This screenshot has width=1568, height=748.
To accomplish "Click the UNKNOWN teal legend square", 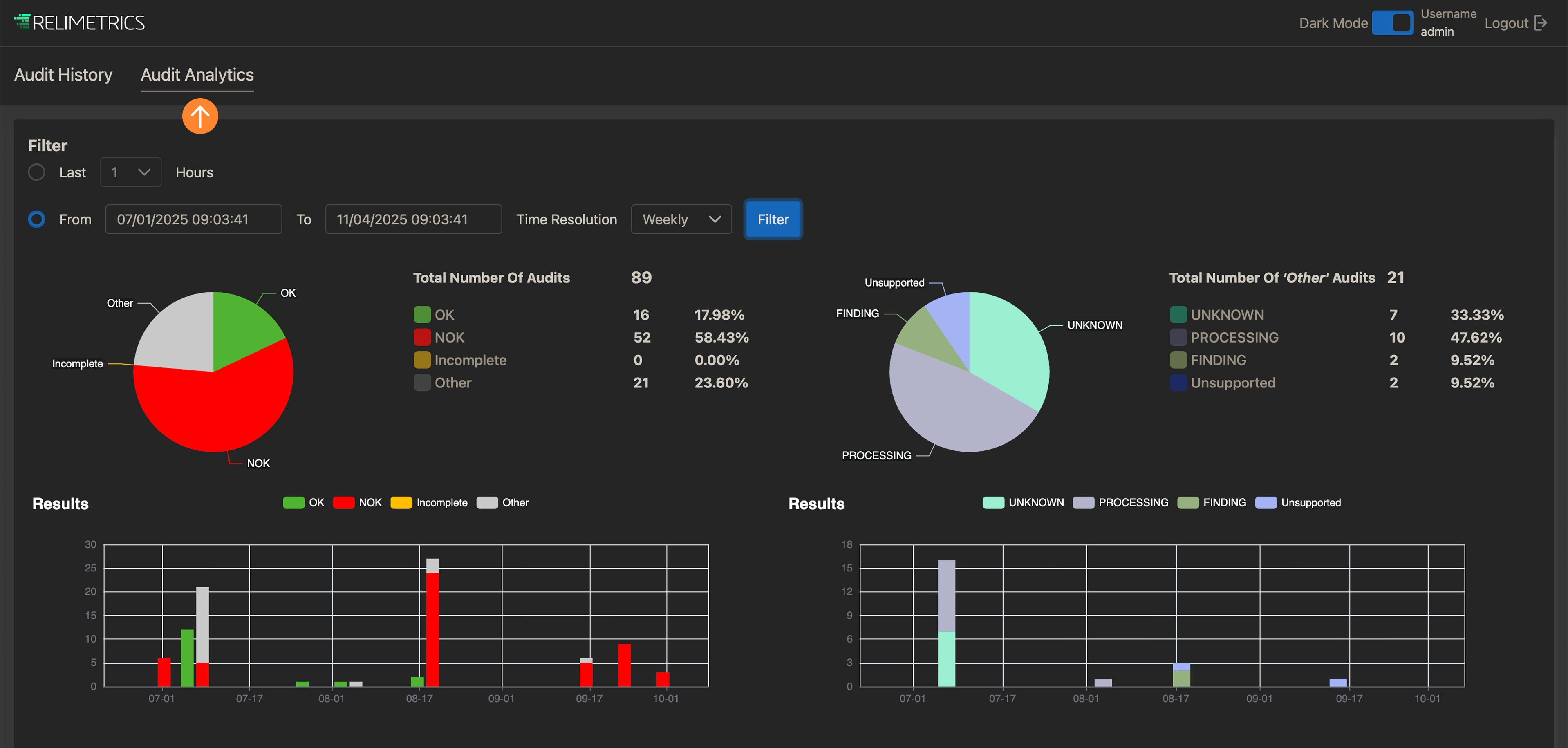I will point(1178,315).
